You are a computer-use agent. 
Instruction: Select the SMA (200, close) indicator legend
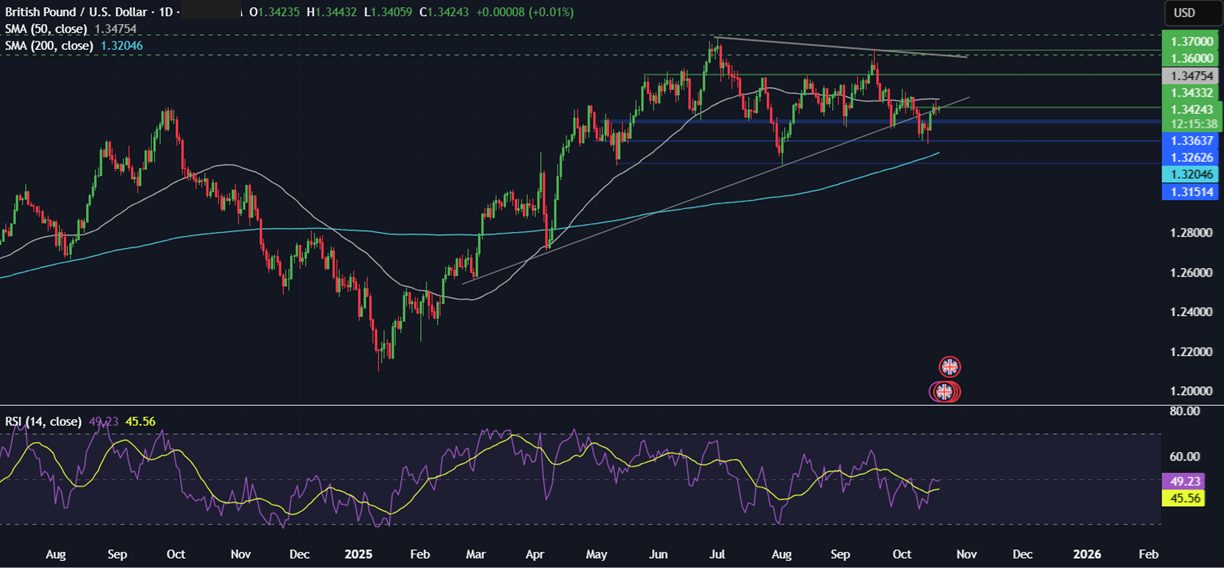[51, 46]
